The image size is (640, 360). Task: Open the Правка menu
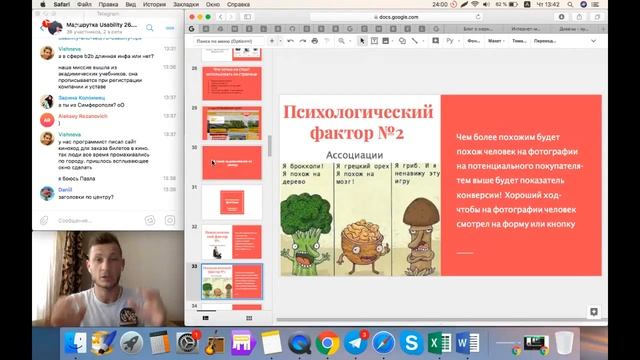click(108, 4)
